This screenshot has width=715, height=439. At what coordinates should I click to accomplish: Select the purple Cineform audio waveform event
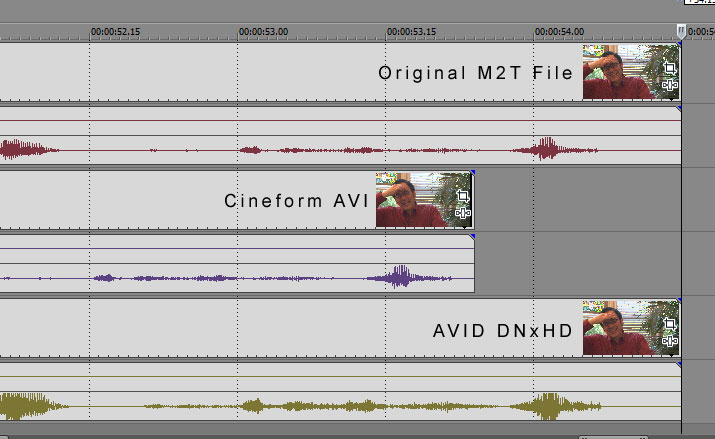237,278
